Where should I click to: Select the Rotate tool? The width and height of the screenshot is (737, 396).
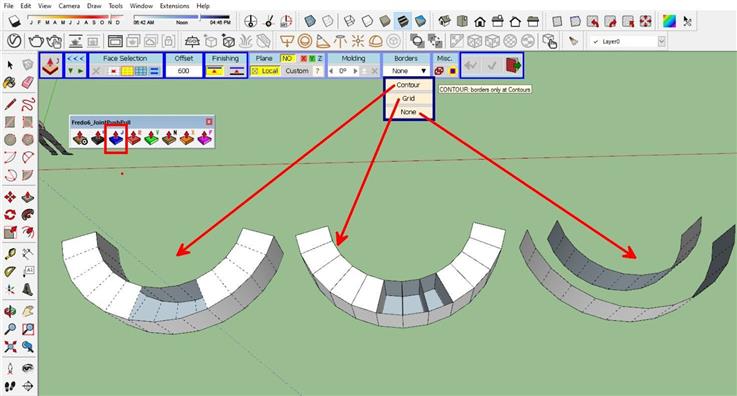point(10,215)
